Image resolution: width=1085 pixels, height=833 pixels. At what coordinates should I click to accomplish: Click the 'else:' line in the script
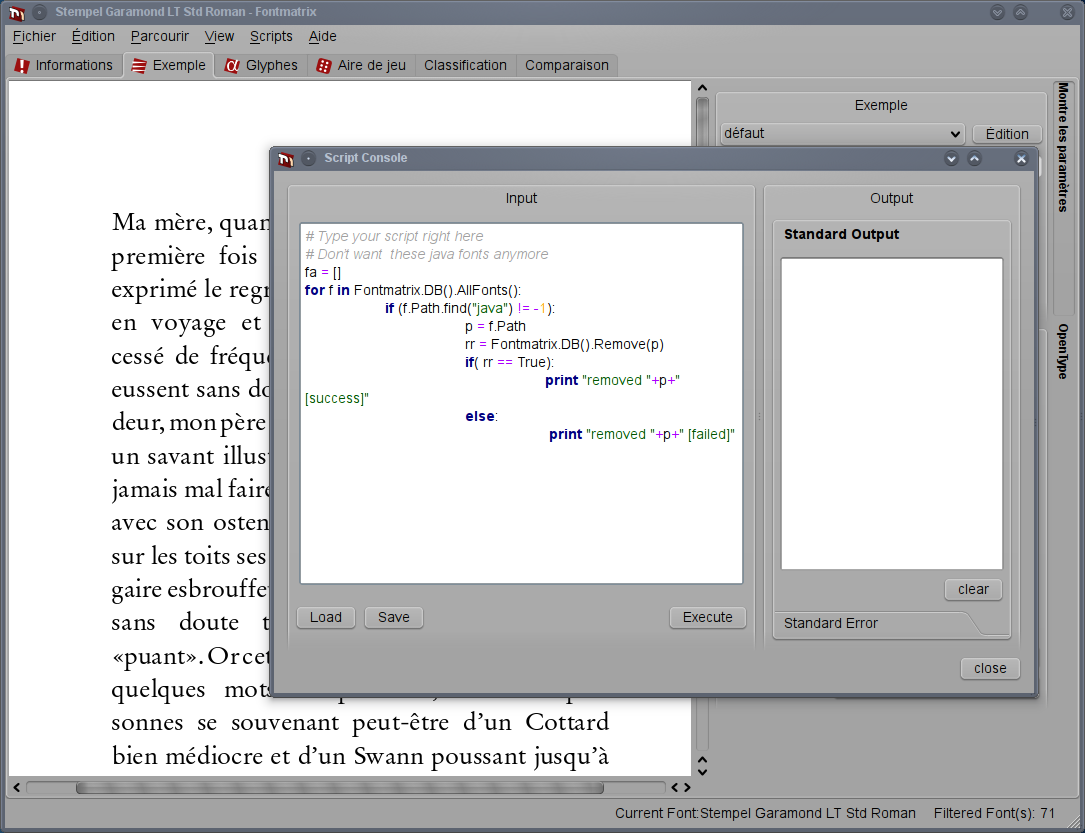[482, 416]
